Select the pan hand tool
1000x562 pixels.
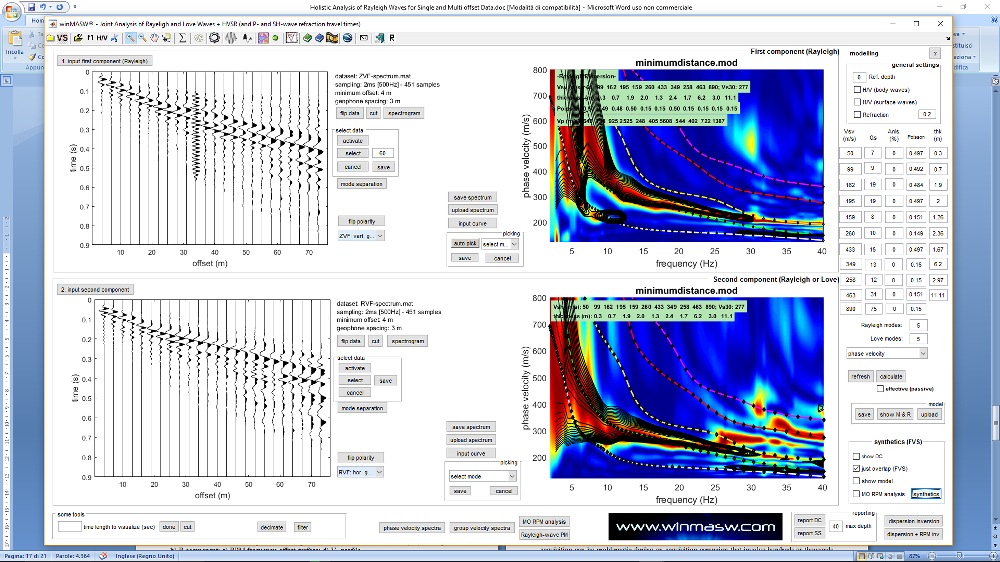coord(154,38)
